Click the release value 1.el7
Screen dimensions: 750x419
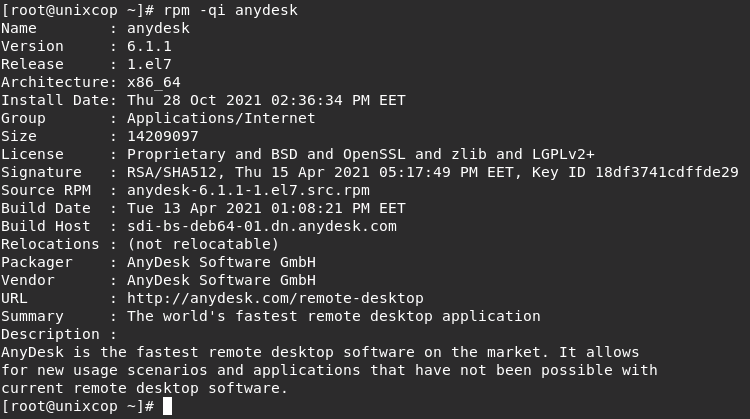[149, 64]
